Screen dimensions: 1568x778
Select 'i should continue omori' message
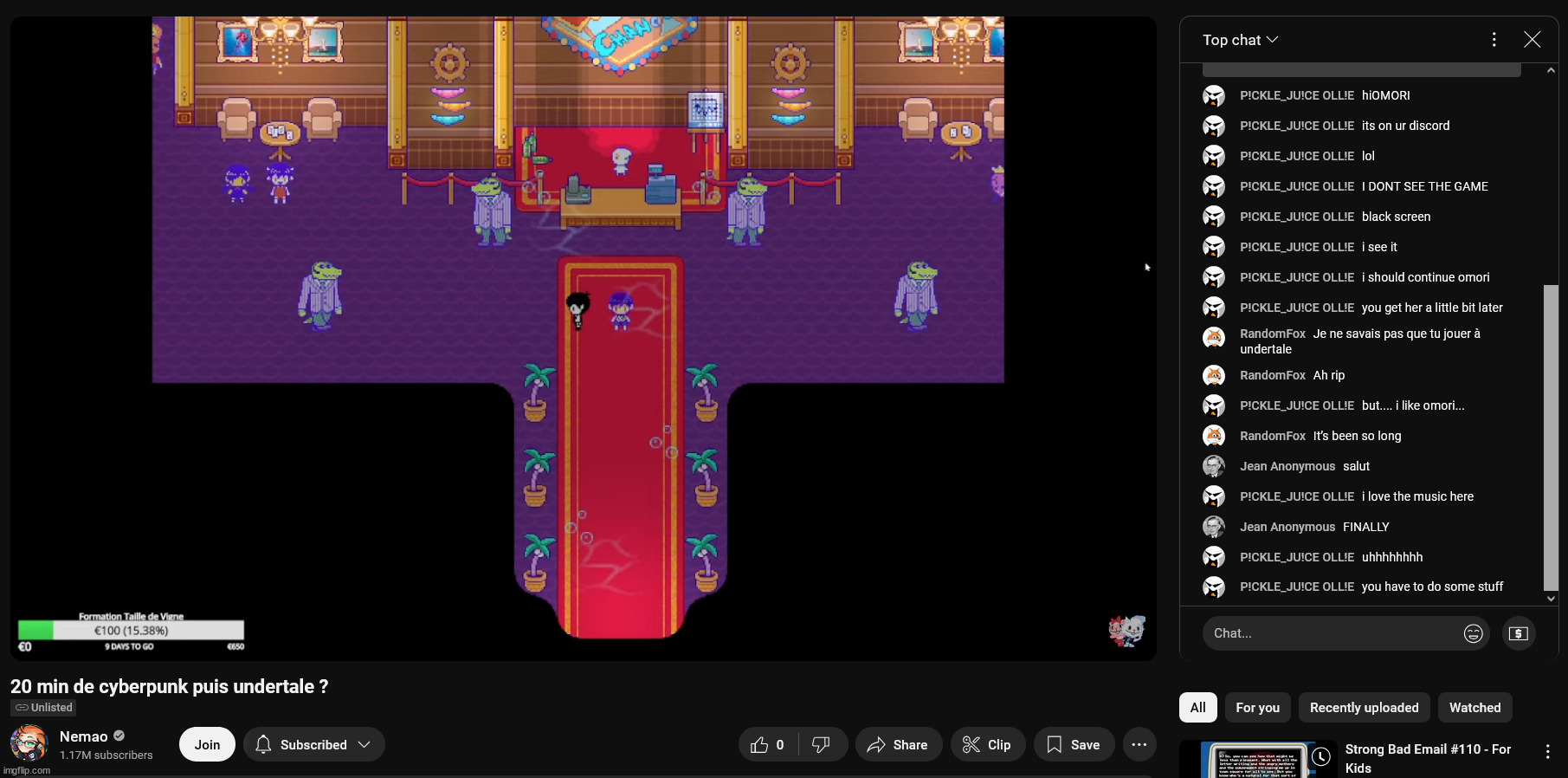click(1425, 277)
